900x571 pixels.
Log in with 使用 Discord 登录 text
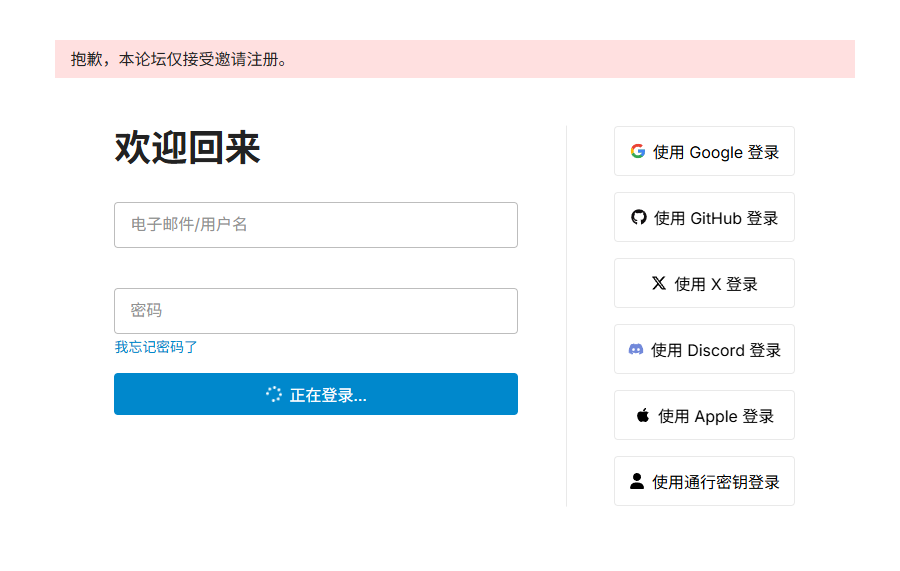(716, 350)
